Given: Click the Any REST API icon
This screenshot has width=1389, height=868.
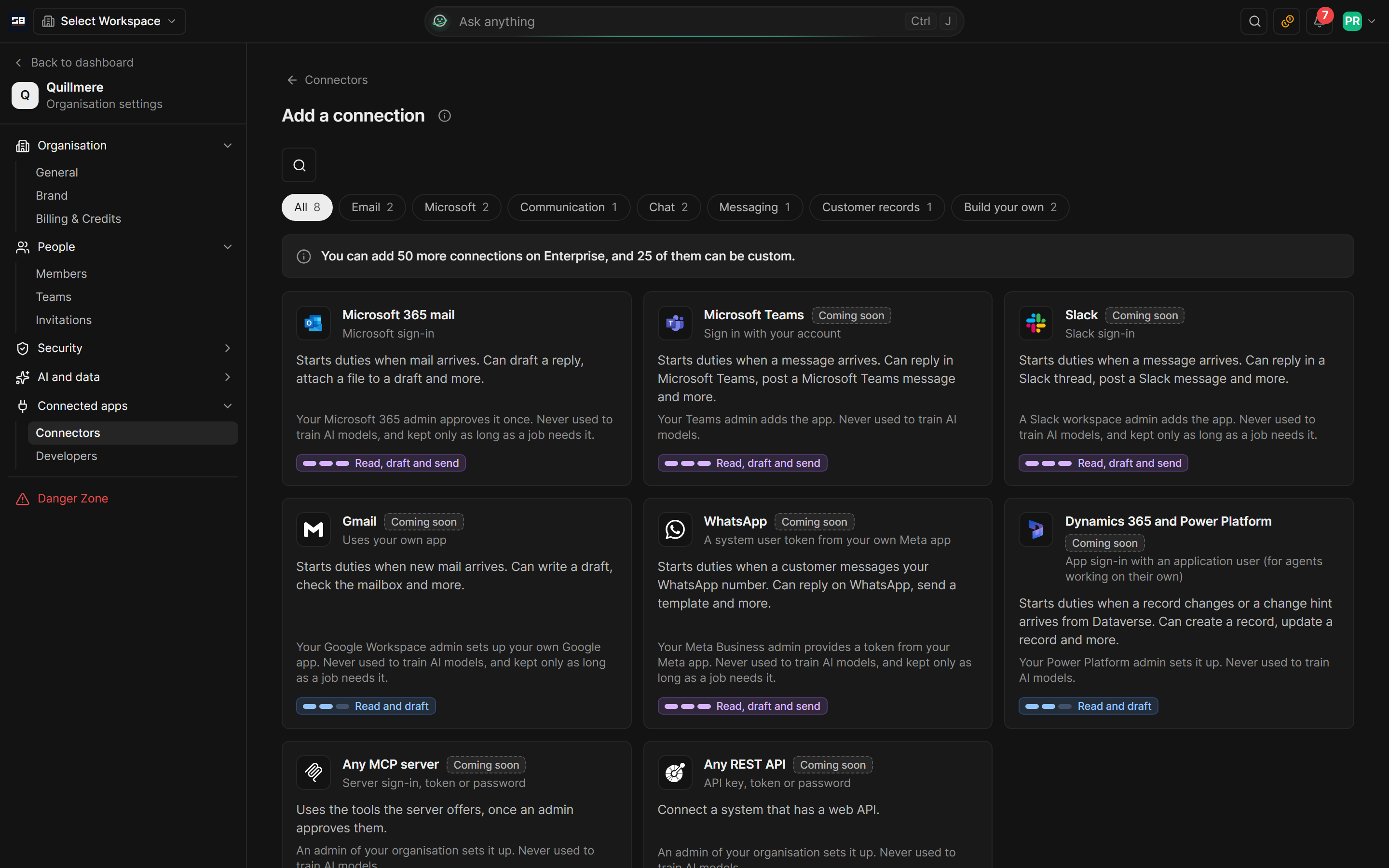Looking at the screenshot, I should 675,773.
